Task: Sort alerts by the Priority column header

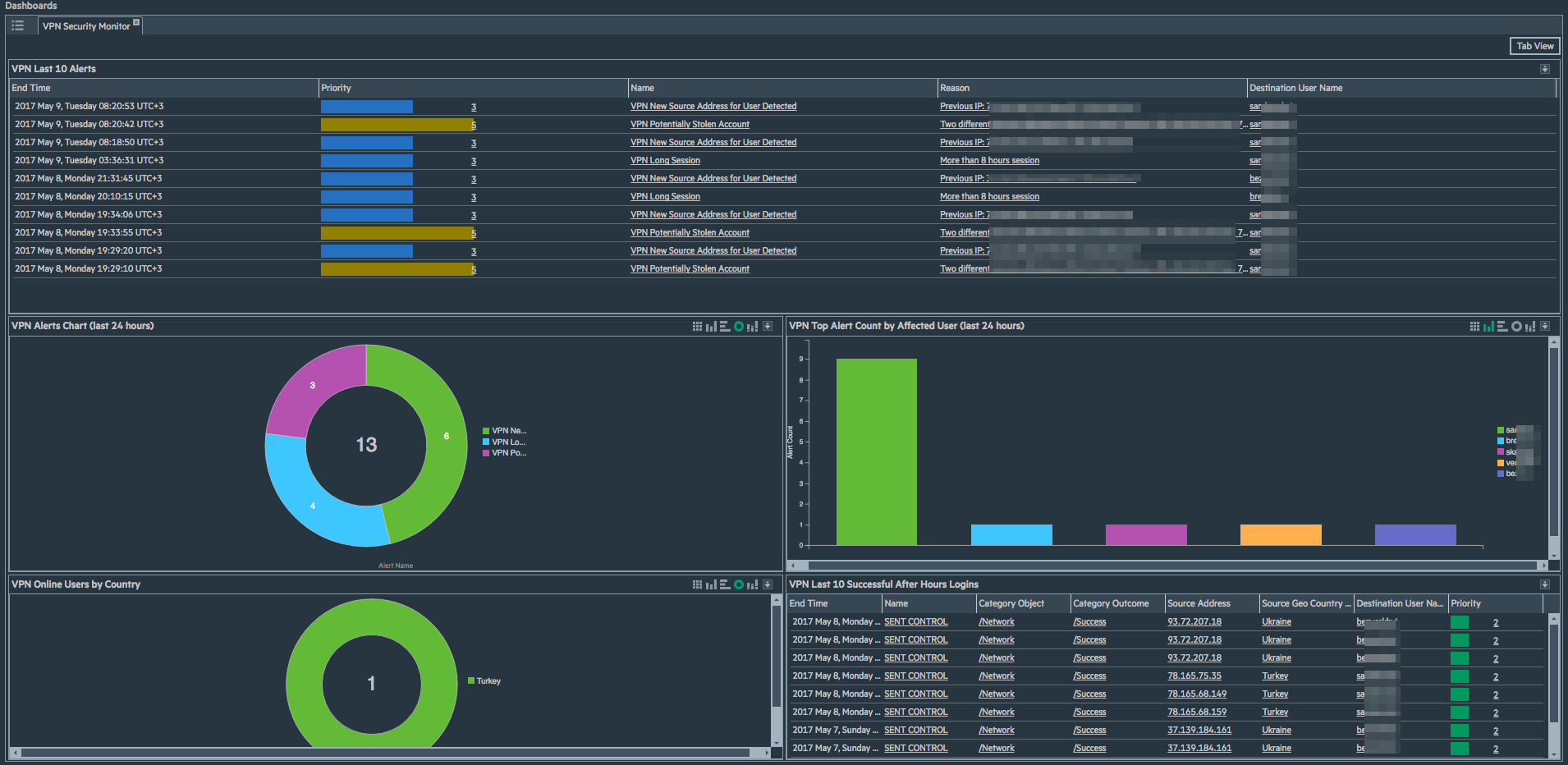Action: tap(336, 88)
